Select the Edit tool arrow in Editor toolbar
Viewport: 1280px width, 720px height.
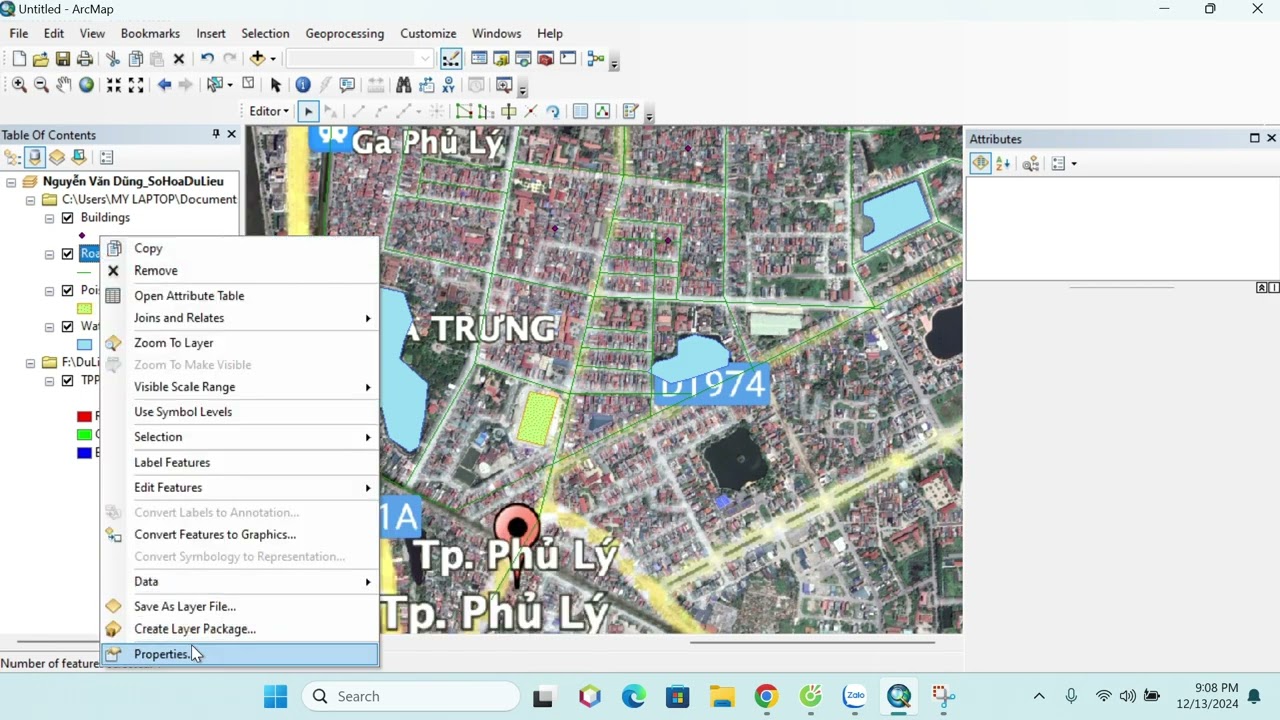point(308,111)
